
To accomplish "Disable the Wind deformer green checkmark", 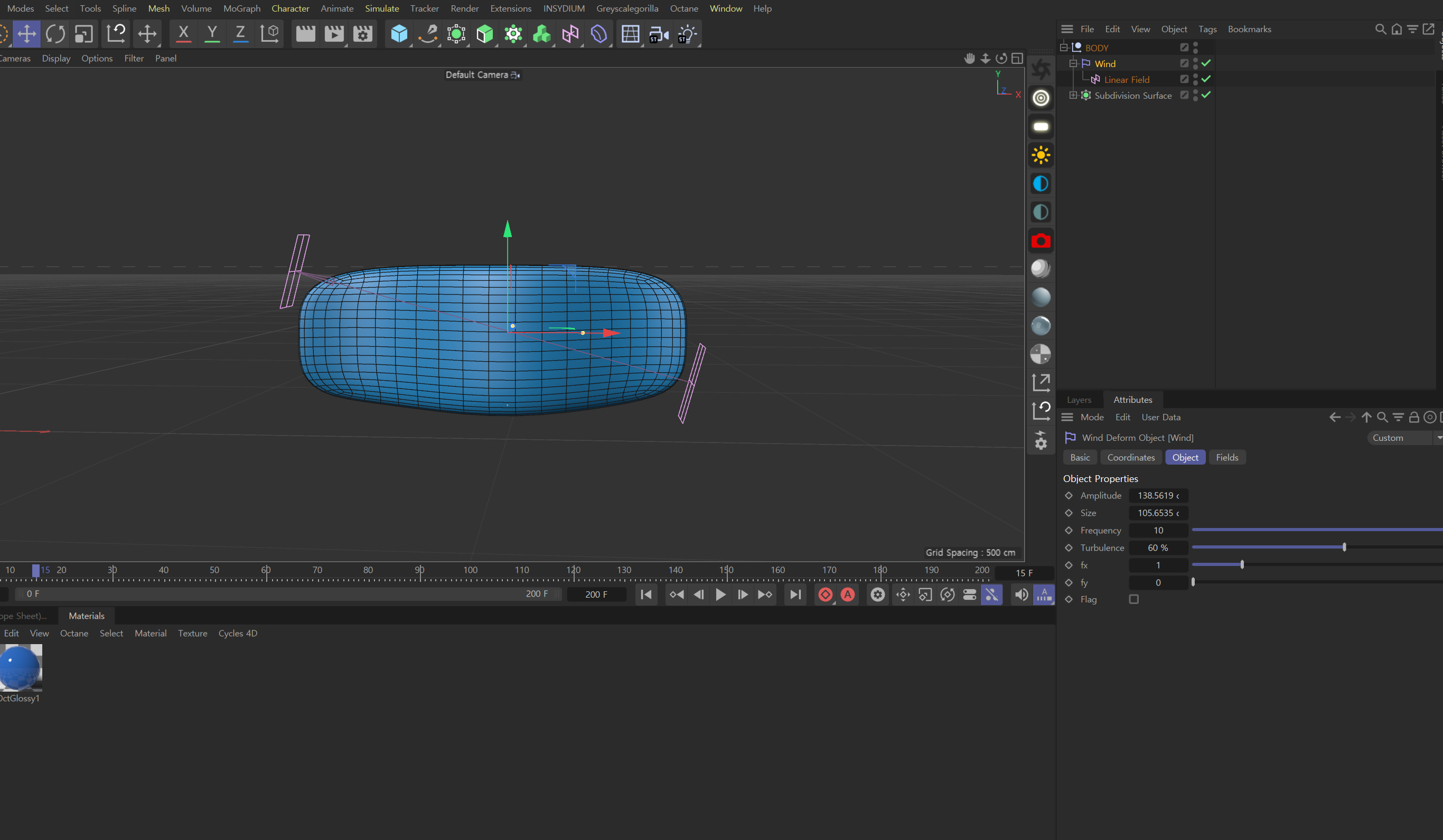I will [x=1206, y=63].
